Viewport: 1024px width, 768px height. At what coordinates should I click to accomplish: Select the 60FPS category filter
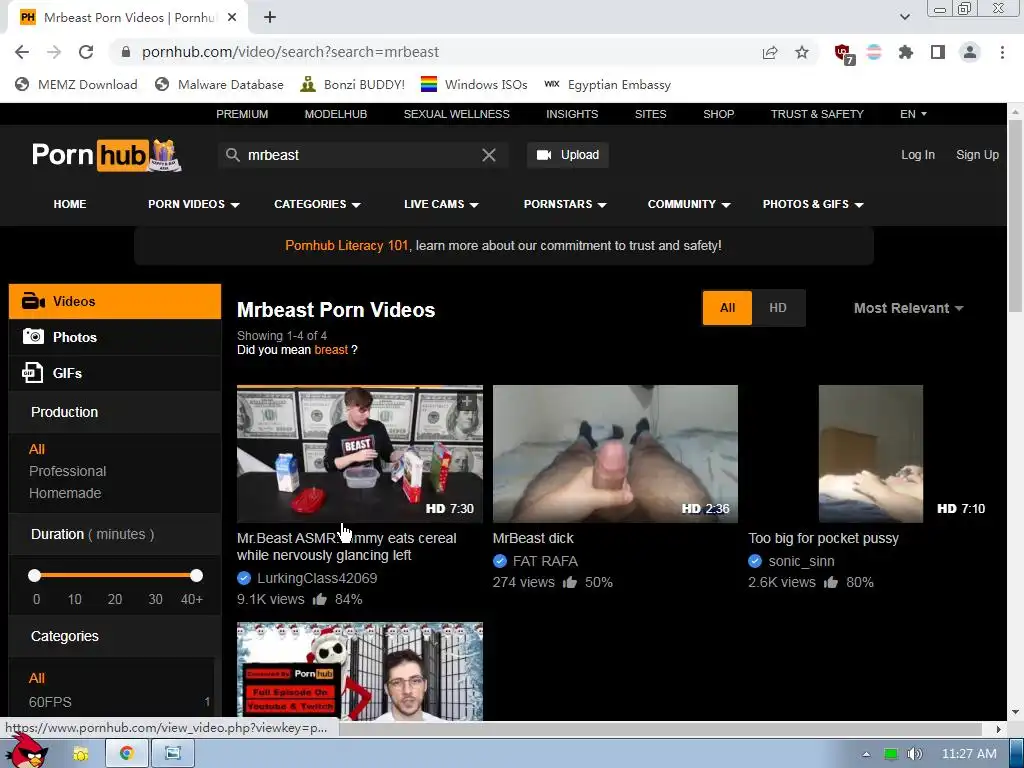pos(50,702)
